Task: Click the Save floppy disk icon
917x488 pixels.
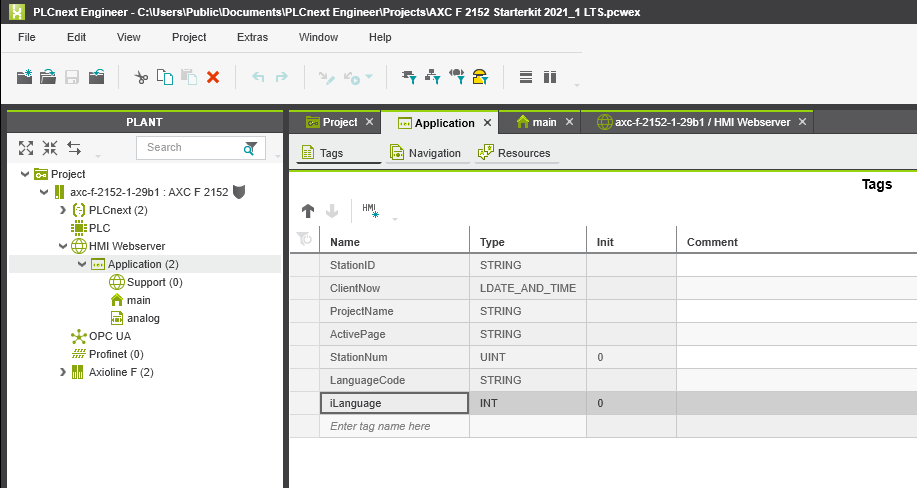Action: coord(72,77)
